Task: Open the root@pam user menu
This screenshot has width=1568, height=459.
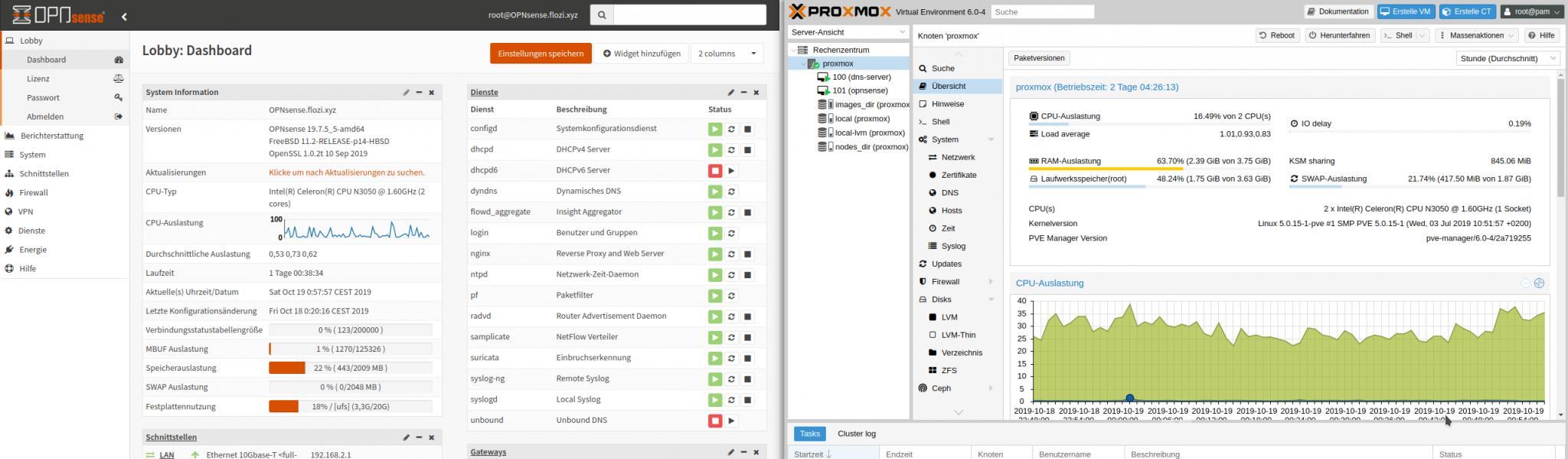Action: (1532, 11)
